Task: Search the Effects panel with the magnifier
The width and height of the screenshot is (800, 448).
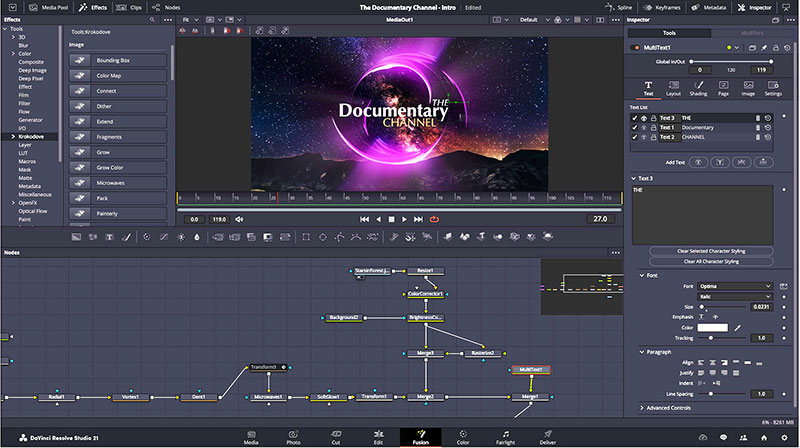Action: pos(152,20)
